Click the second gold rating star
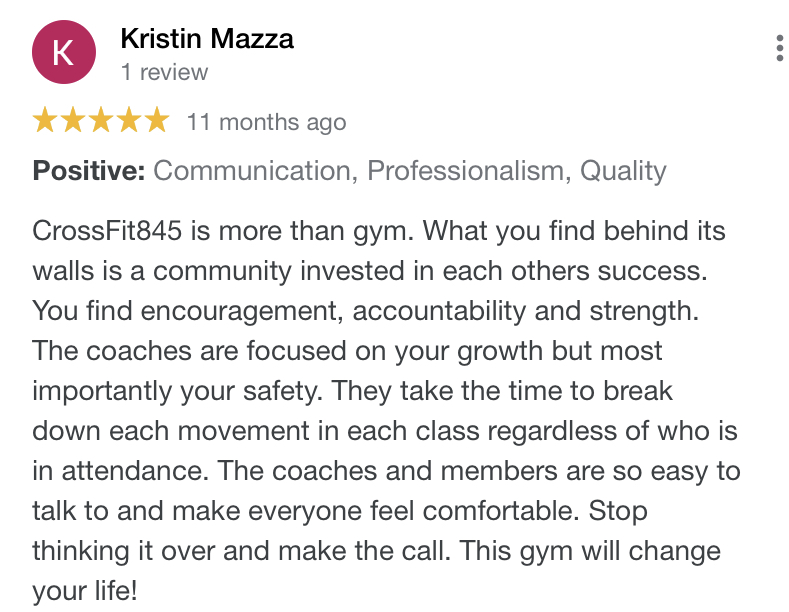 [73, 120]
